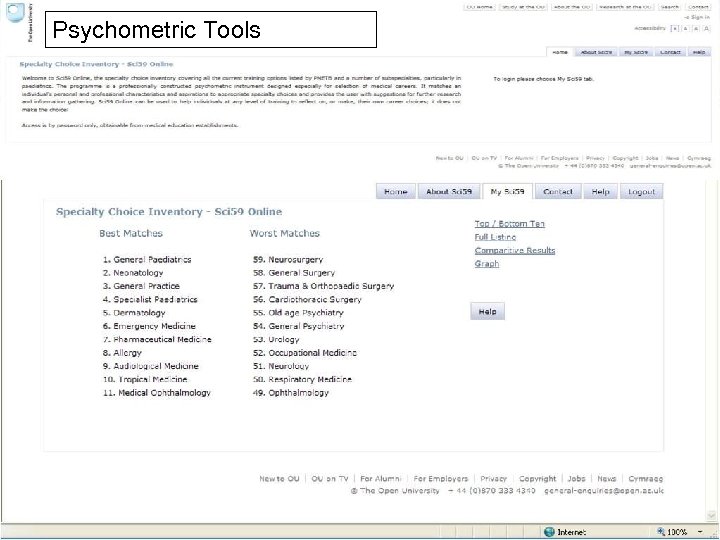
Task: Click the general-enquiries email in lower footer
Action: 604,491
